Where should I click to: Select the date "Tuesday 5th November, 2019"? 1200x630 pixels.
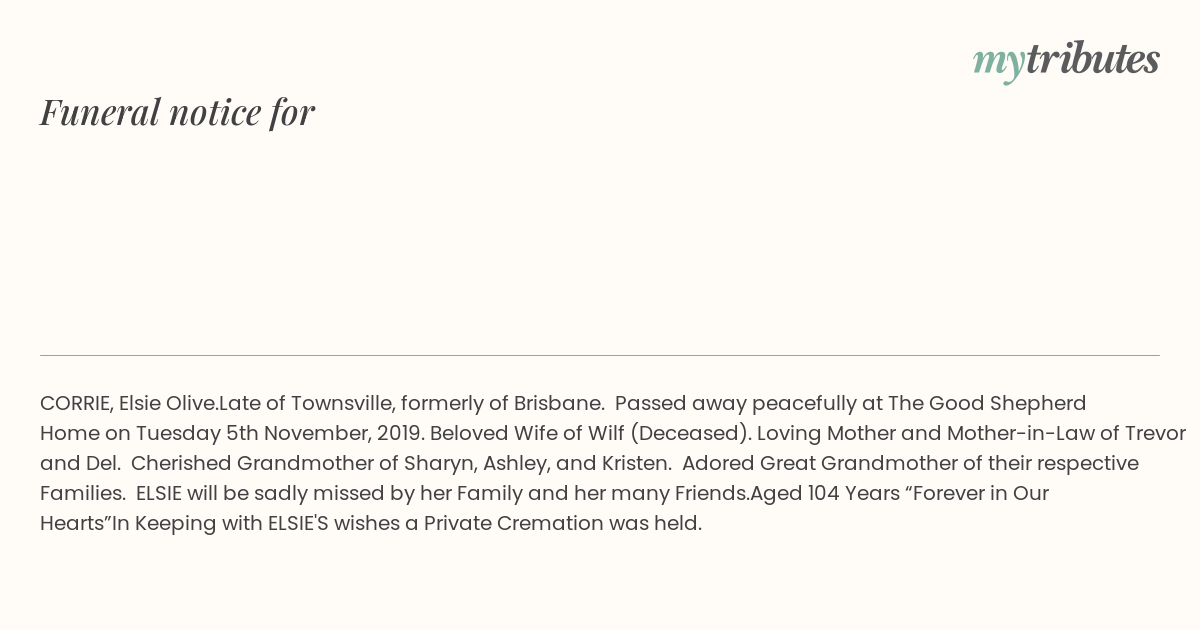coord(280,434)
